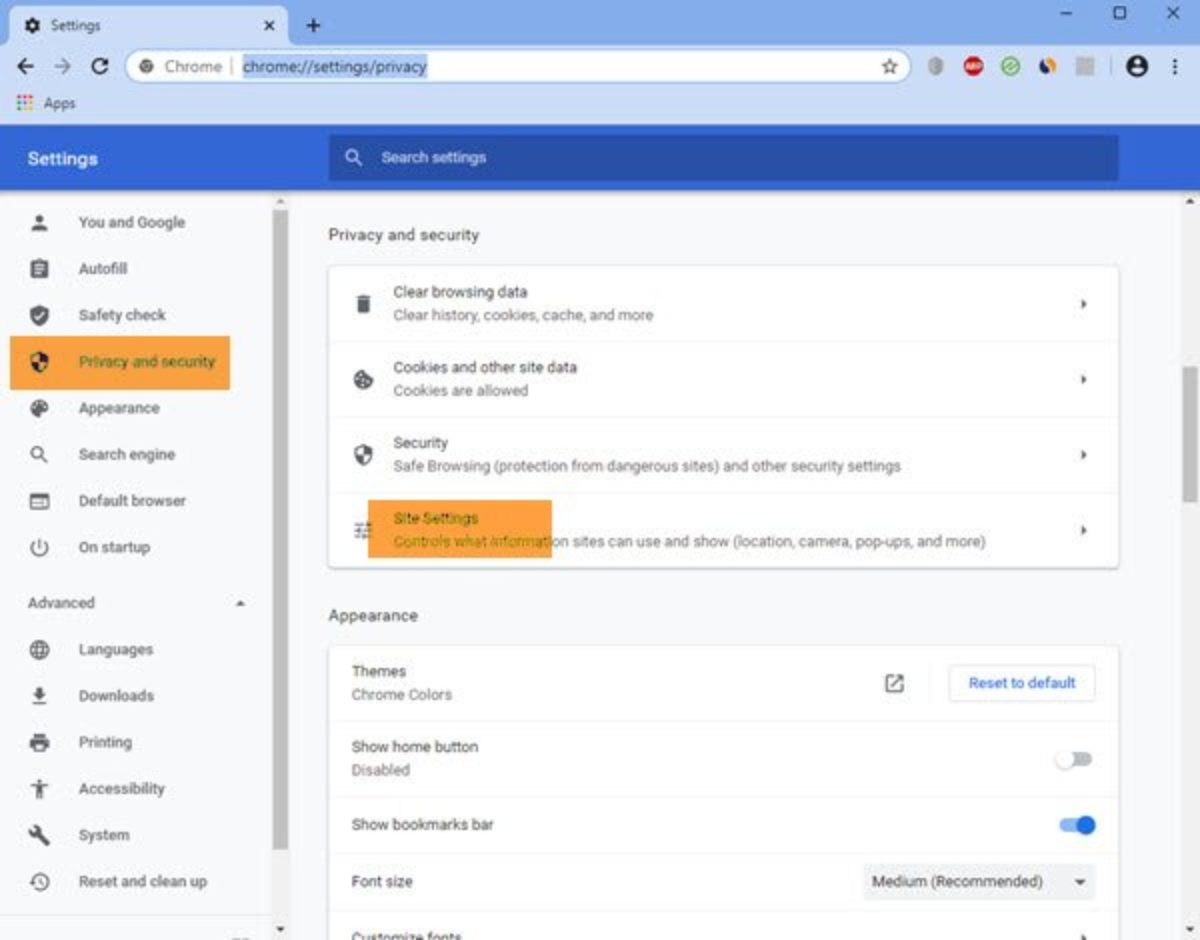The height and width of the screenshot is (940, 1200).
Task: Click the Safety check shield icon
Action: [39, 315]
